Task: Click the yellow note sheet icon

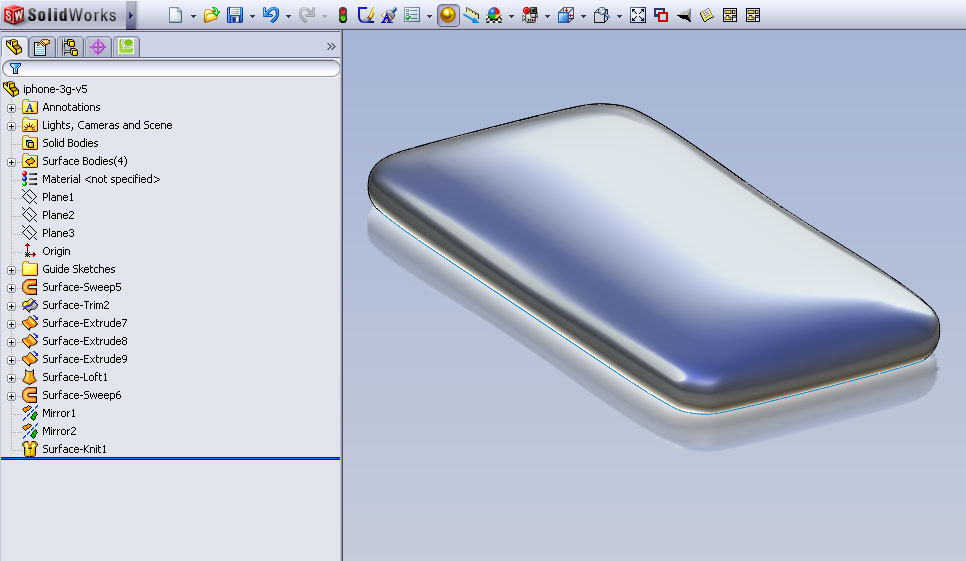Action: (x=707, y=15)
